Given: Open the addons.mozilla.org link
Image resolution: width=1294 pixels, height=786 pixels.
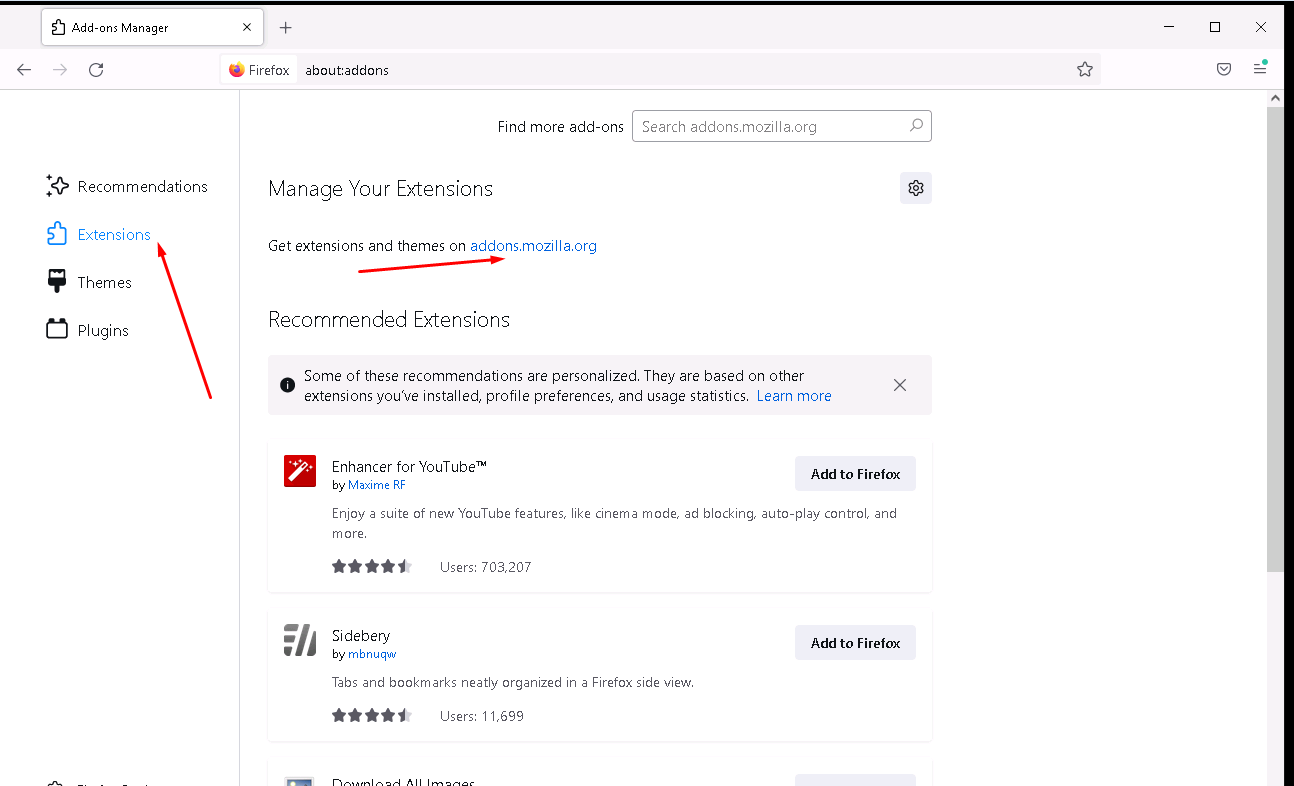Looking at the screenshot, I should pos(533,246).
